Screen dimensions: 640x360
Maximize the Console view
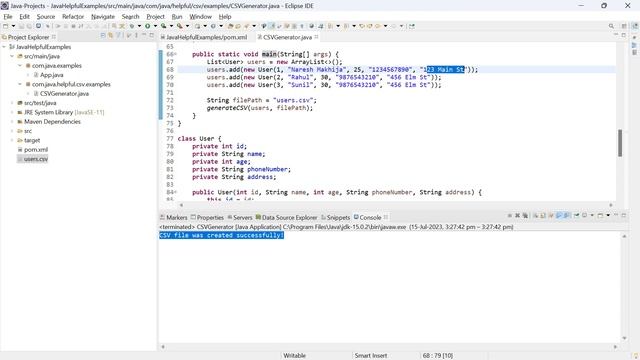pyautogui.click(x=624, y=216)
